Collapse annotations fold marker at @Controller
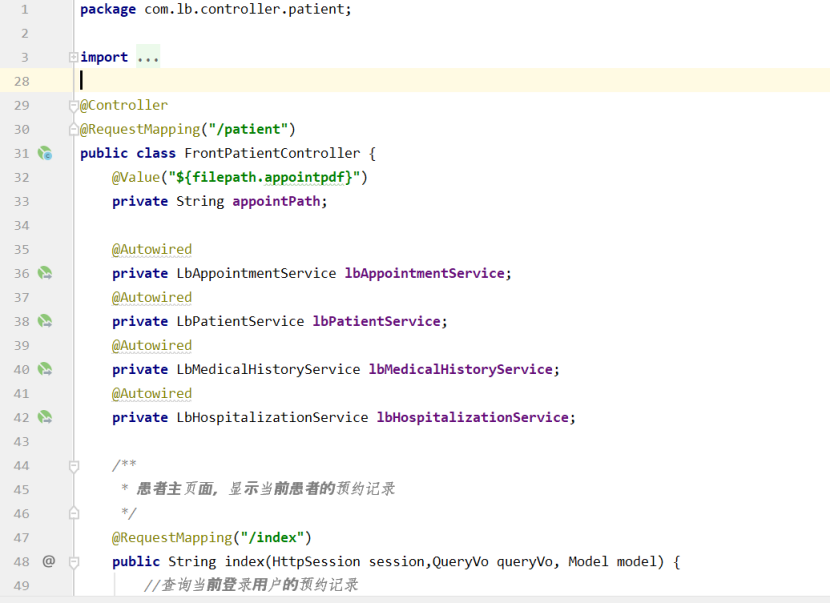 coord(74,106)
